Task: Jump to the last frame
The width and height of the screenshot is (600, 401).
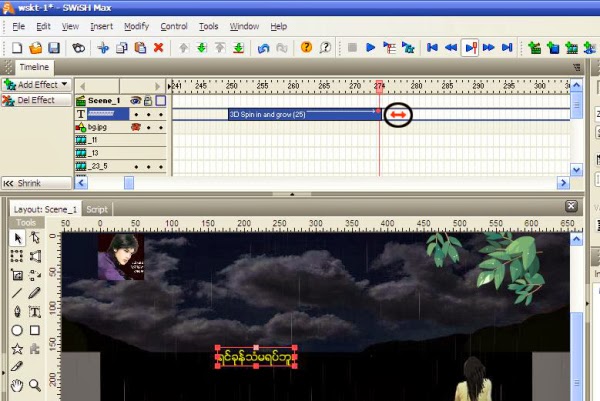Action: [x=507, y=47]
